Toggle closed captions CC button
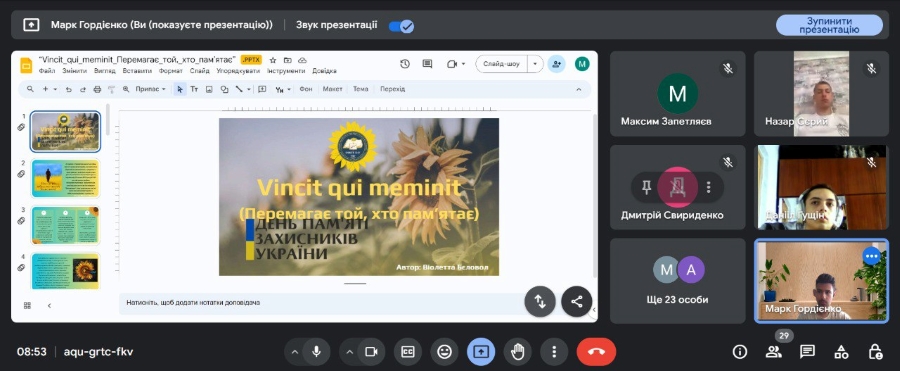900x371 pixels. 408,352
